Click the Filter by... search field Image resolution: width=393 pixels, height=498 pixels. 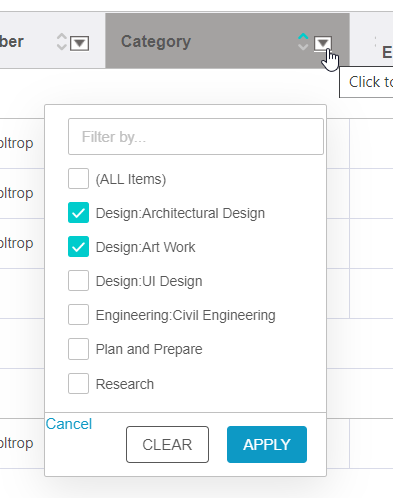[x=196, y=136]
